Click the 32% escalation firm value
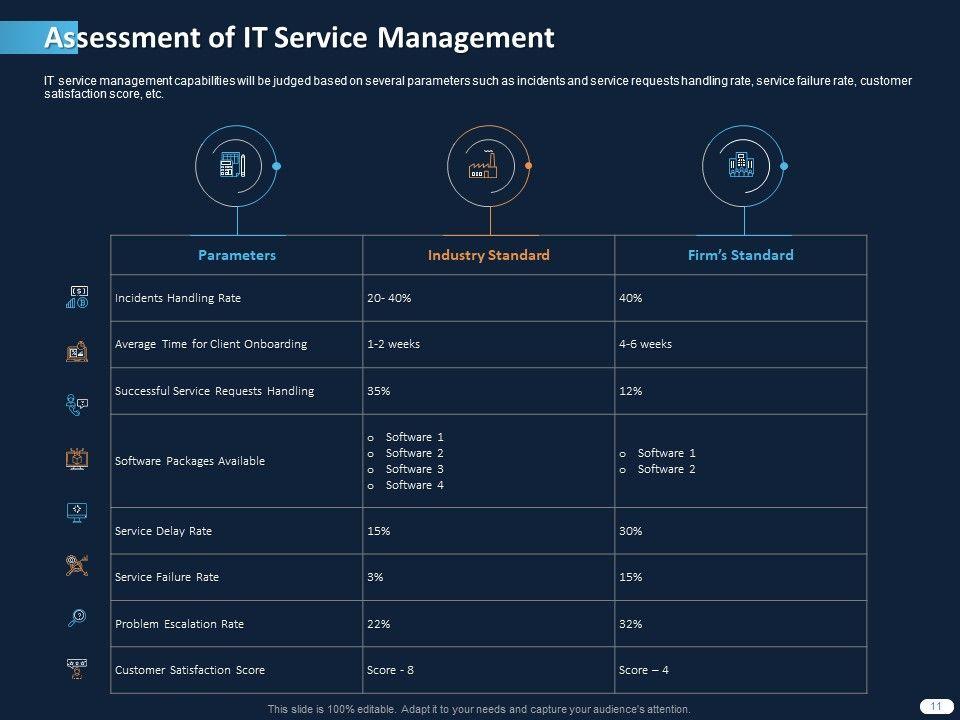The height and width of the screenshot is (720, 960). click(x=741, y=624)
